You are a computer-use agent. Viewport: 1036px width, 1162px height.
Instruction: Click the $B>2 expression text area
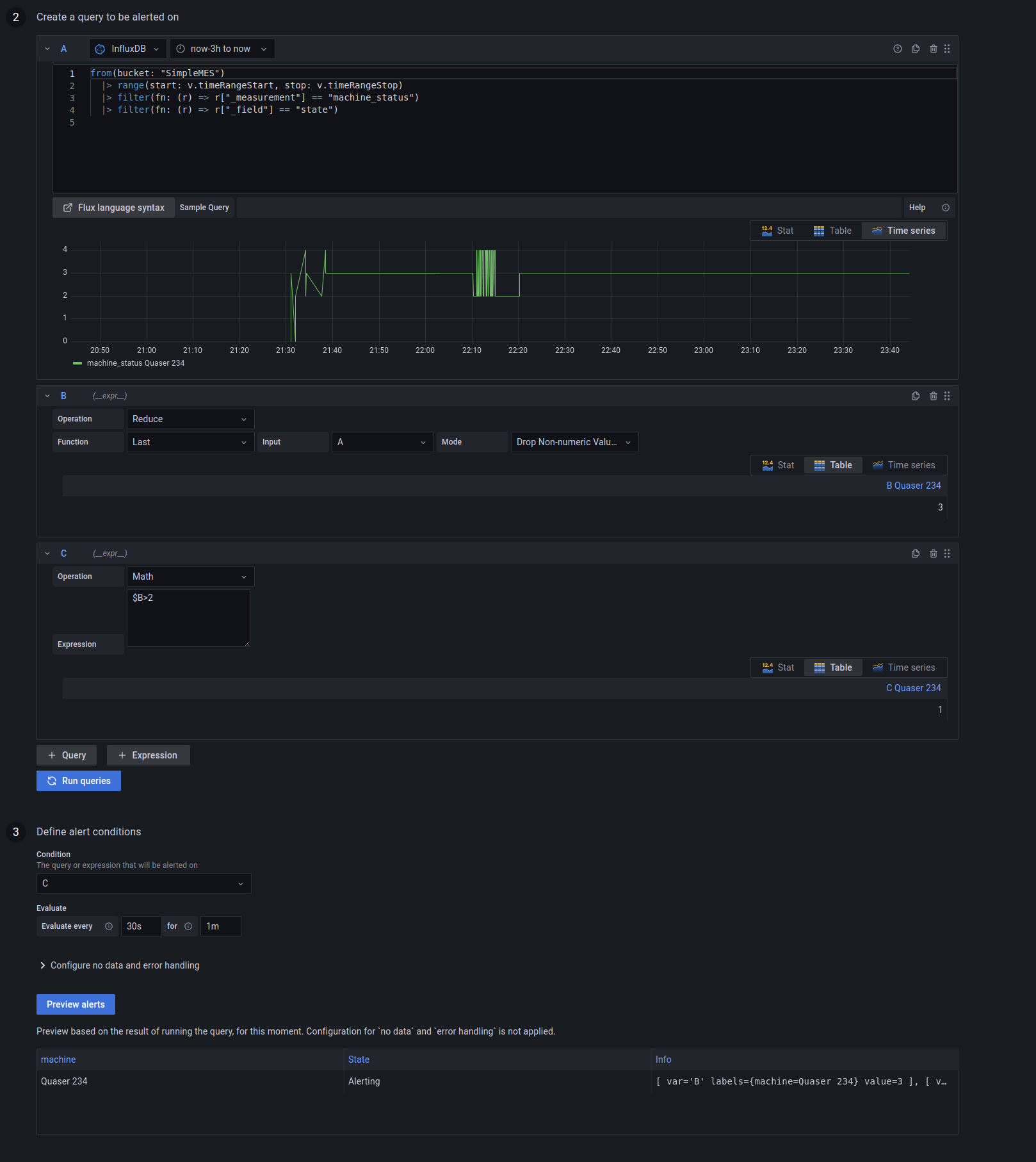[x=188, y=618]
